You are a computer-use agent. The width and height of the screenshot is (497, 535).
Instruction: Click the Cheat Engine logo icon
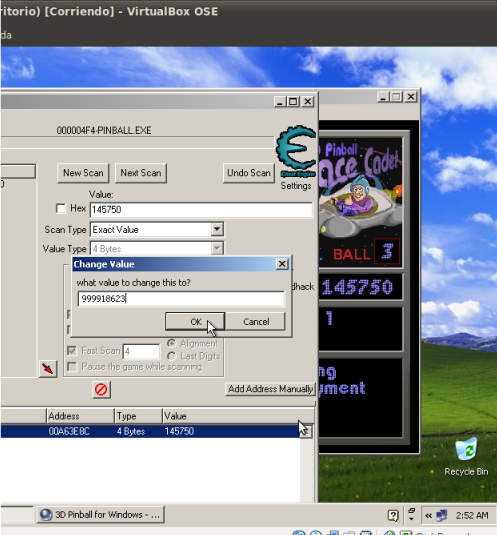pos(296,151)
